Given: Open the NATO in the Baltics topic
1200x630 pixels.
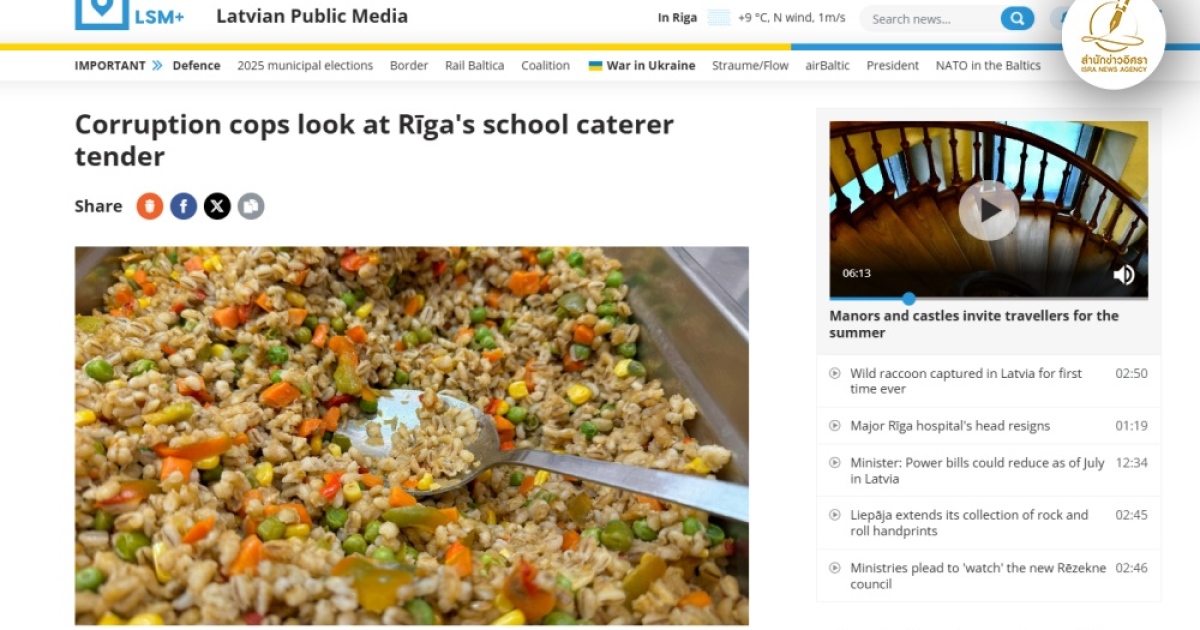Looking at the screenshot, I should coord(988,66).
